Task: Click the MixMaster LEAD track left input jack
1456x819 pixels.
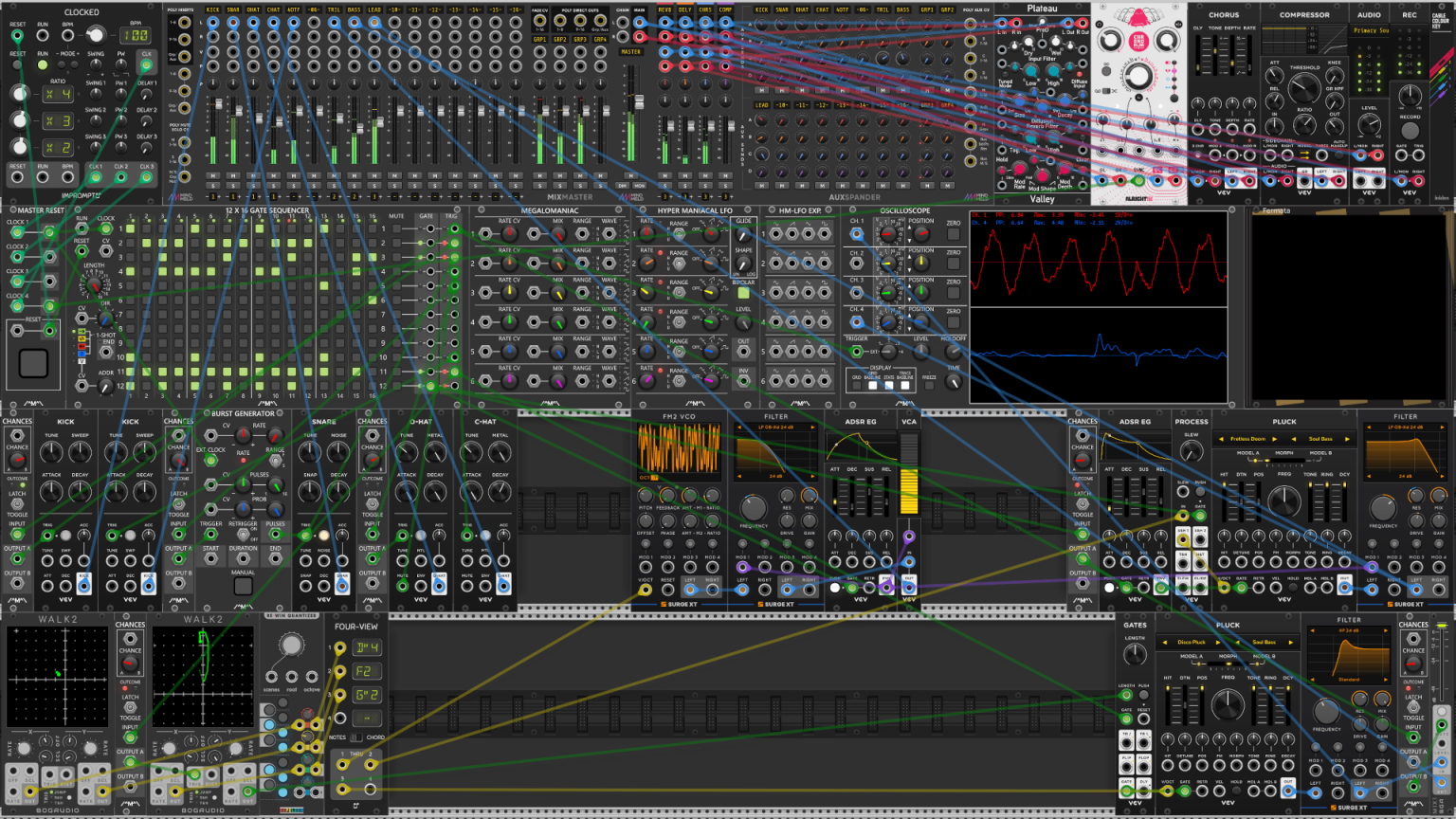Action: [x=374, y=22]
